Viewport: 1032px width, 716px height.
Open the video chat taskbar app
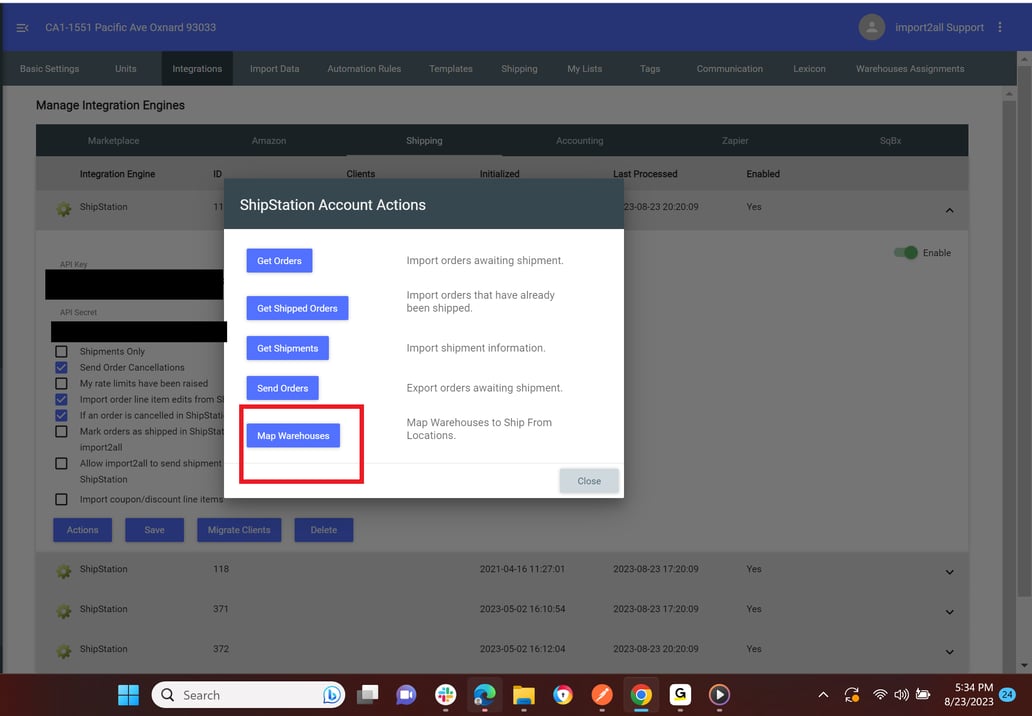coord(406,695)
